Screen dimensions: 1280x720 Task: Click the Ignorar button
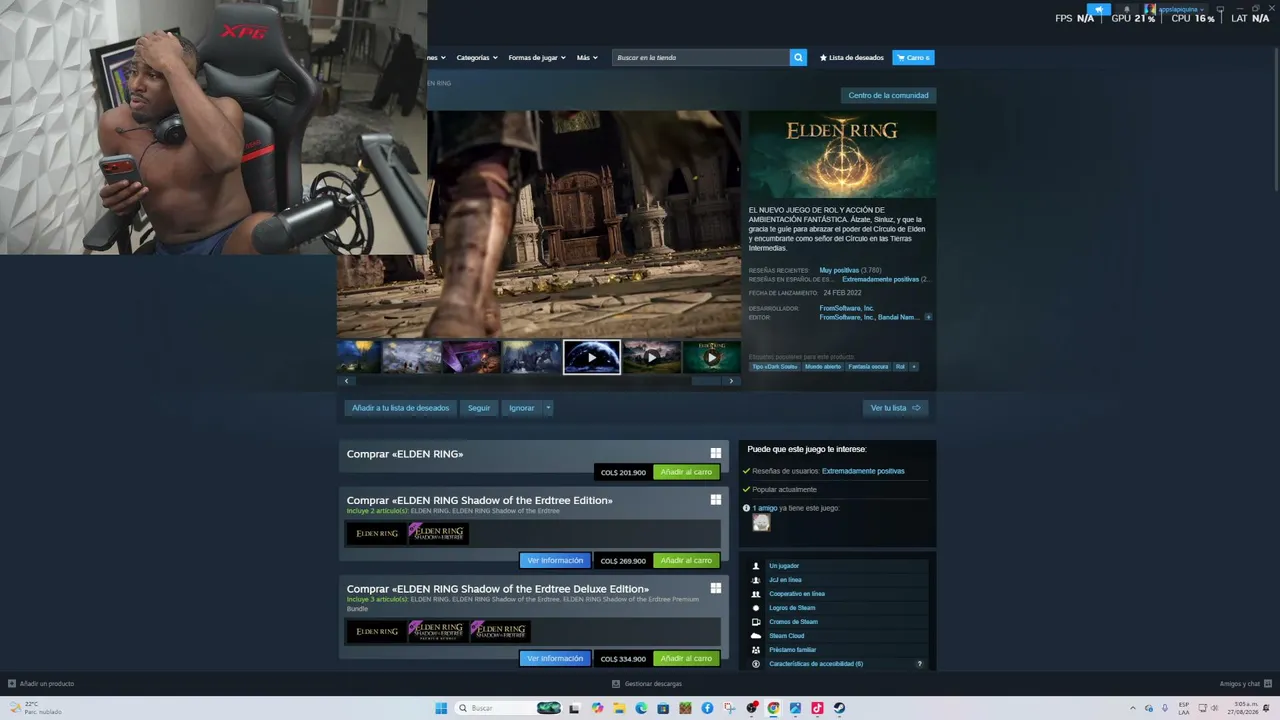click(522, 408)
